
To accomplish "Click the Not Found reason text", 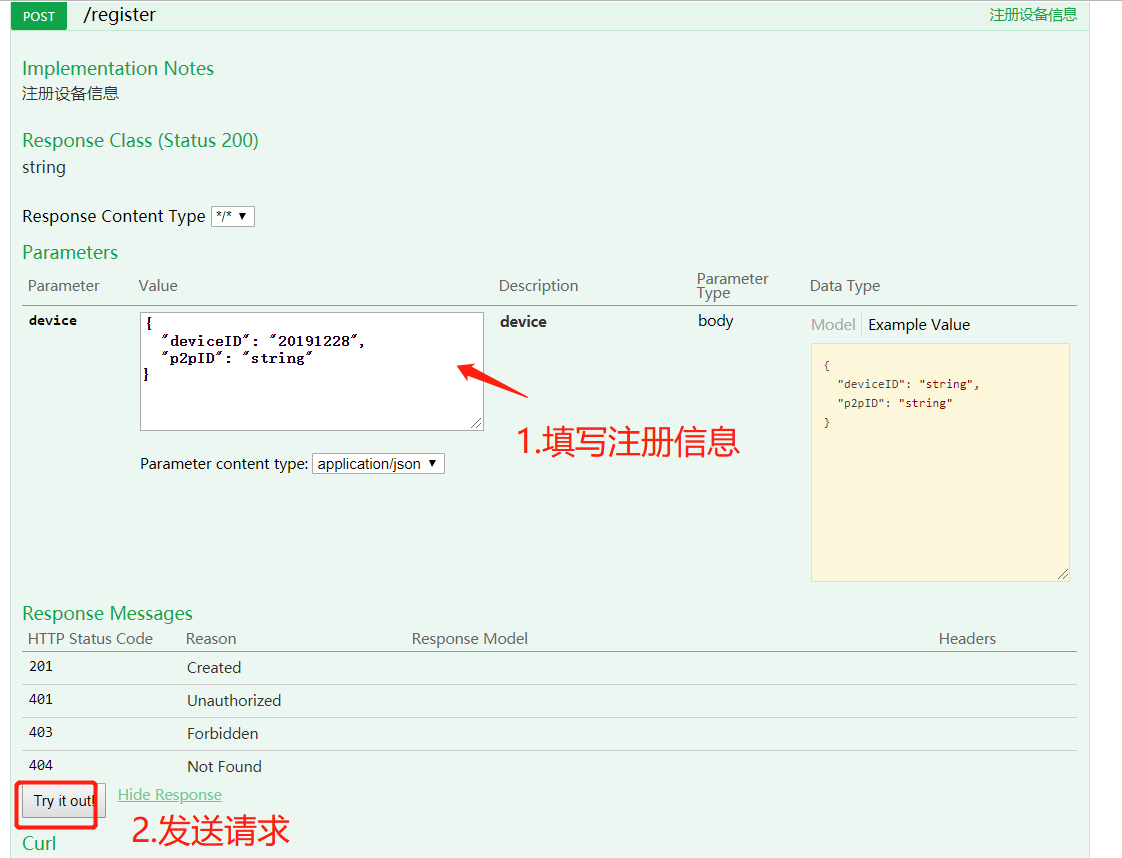I will [x=225, y=766].
